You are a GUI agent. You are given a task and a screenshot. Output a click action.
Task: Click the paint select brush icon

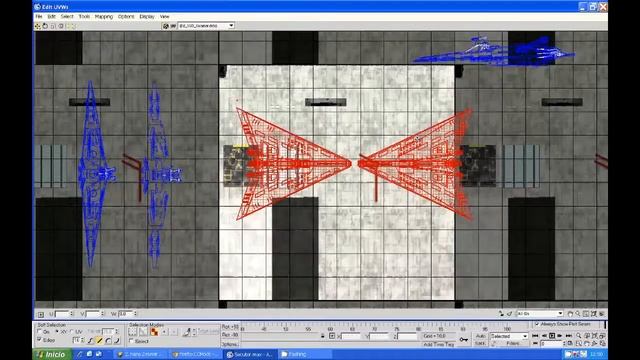pyautogui.click(x=187, y=332)
